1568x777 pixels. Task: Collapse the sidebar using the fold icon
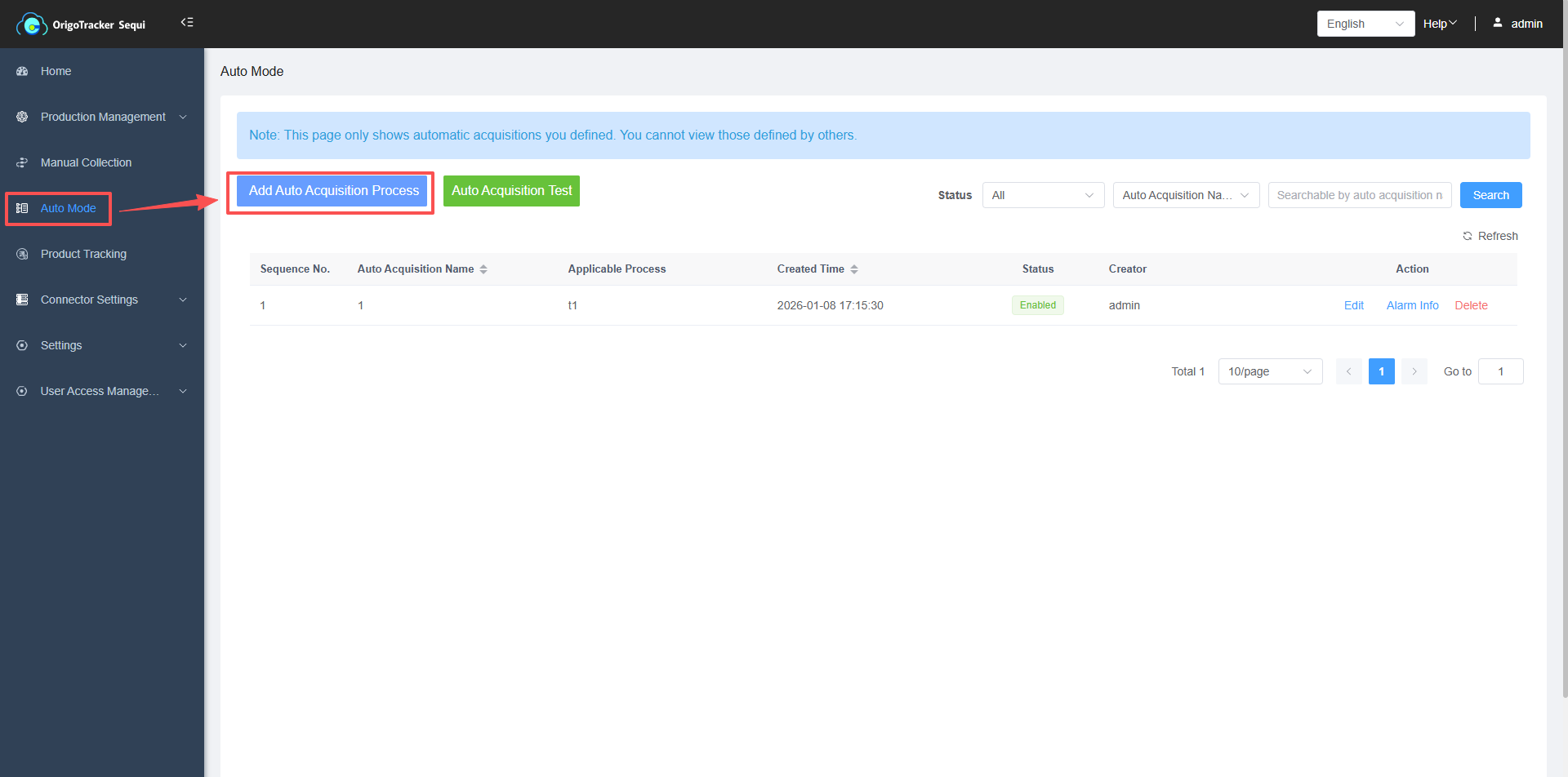[x=187, y=23]
